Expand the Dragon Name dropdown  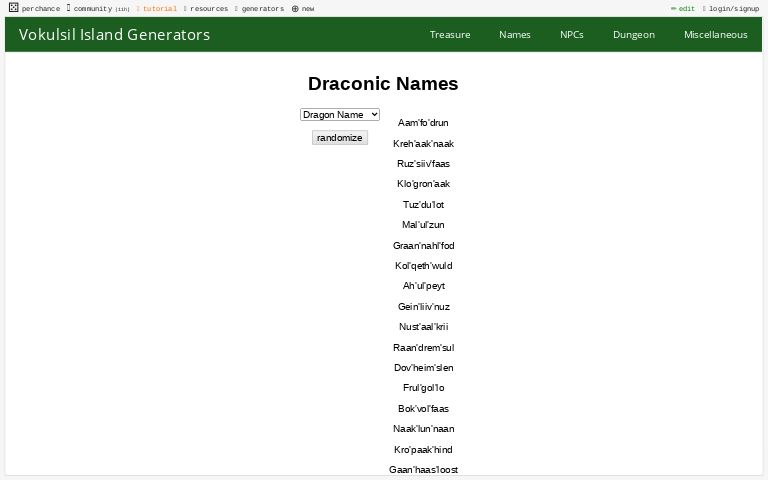coord(340,115)
